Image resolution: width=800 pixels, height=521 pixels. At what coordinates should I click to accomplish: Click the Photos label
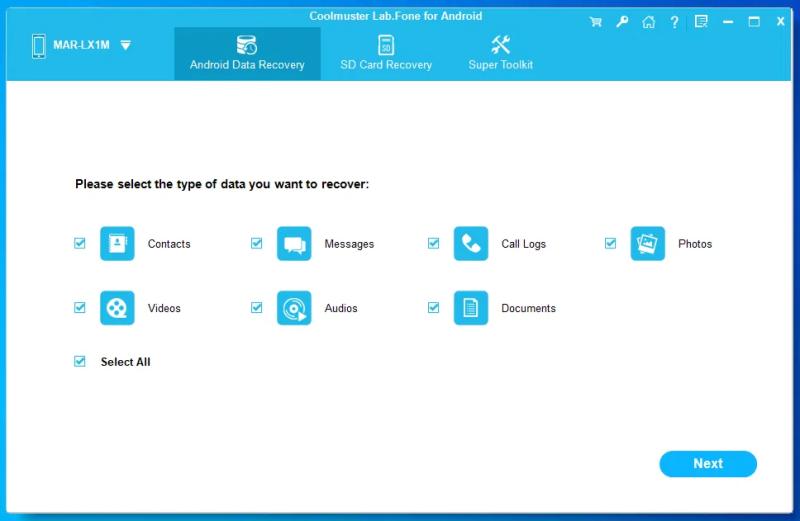point(695,244)
